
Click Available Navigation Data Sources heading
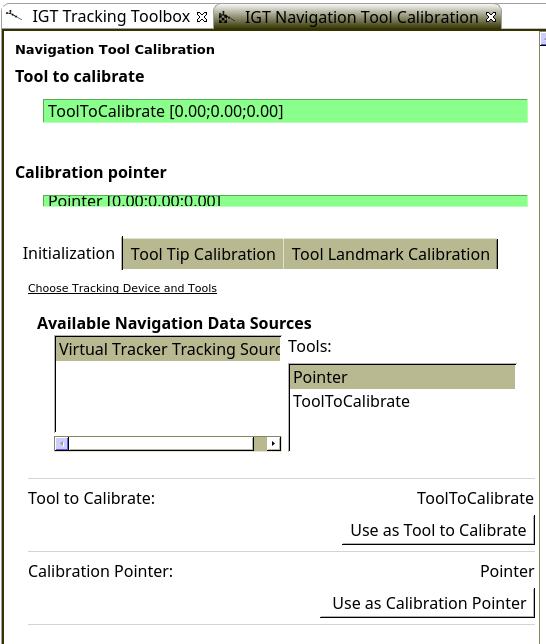tap(174, 323)
